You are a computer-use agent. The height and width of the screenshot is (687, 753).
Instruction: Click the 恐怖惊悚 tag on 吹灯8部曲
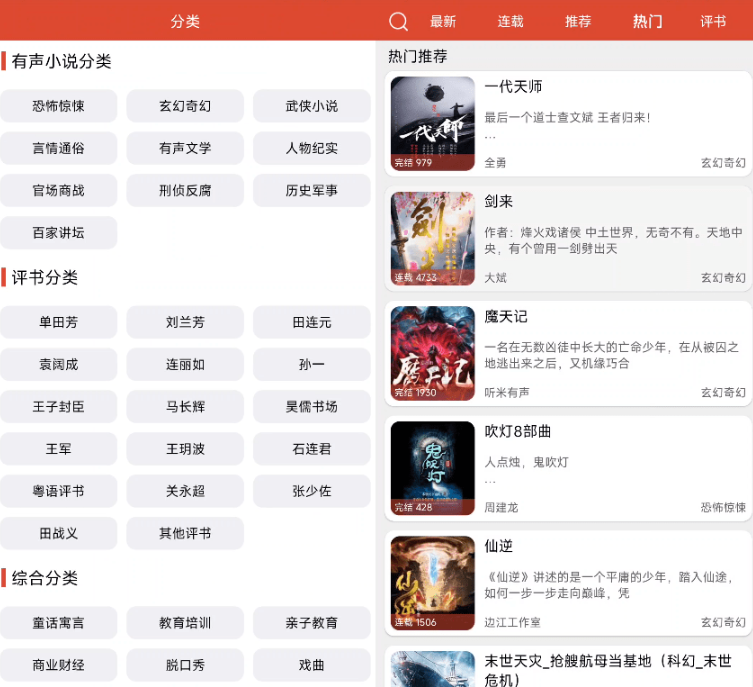723,507
